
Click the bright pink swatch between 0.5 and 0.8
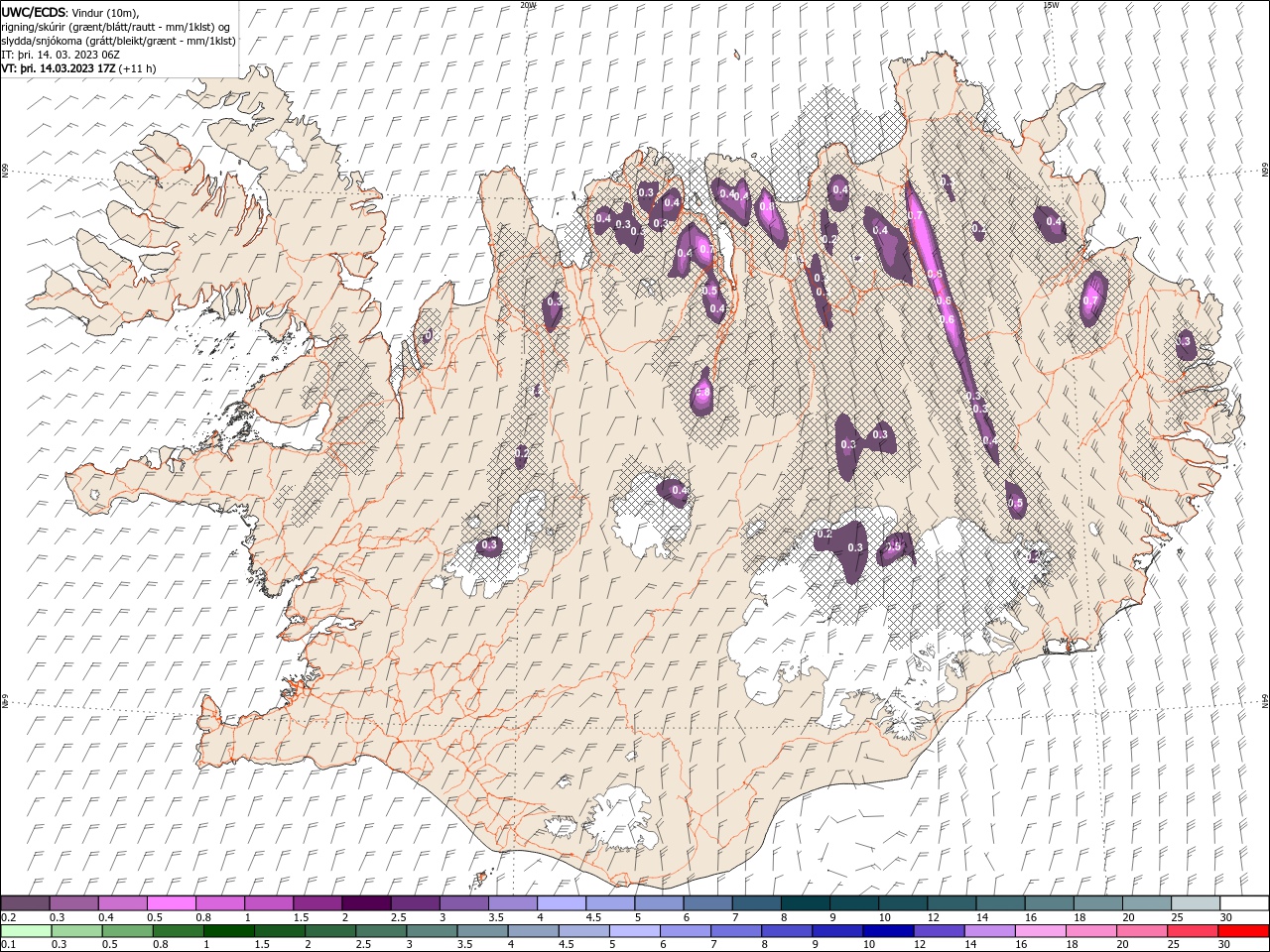tap(172, 903)
